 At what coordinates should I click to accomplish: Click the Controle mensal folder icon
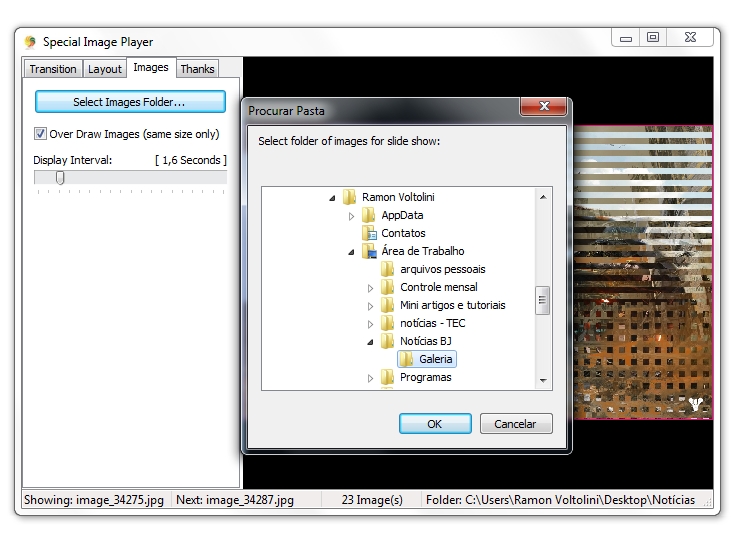point(387,287)
